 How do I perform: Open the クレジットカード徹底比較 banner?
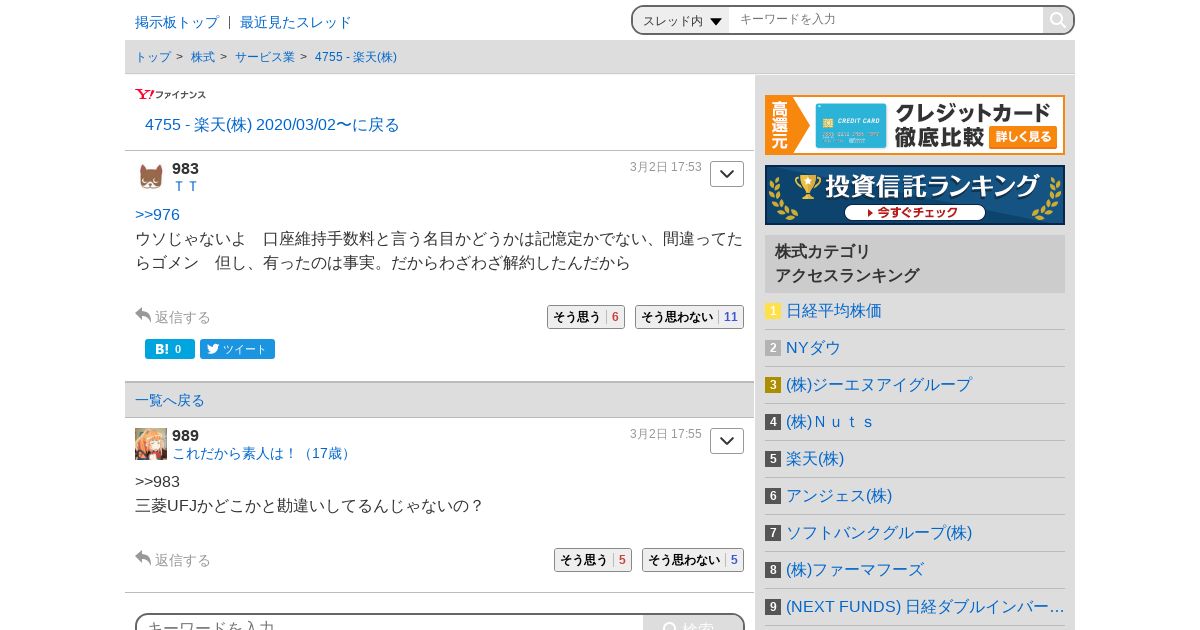tap(915, 125)
